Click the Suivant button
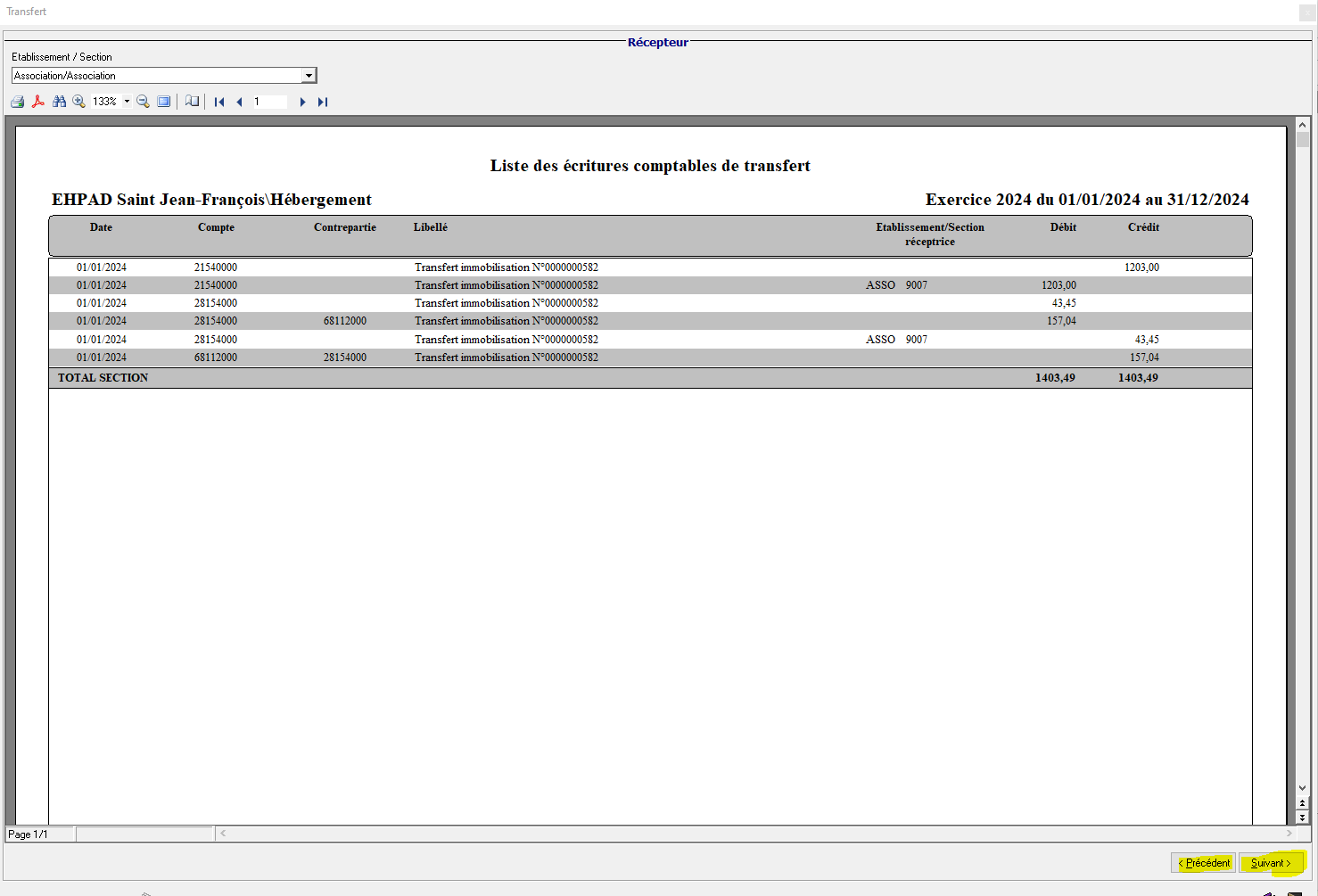This screenshot has width=1318, height=896. tap(1271, 863)
